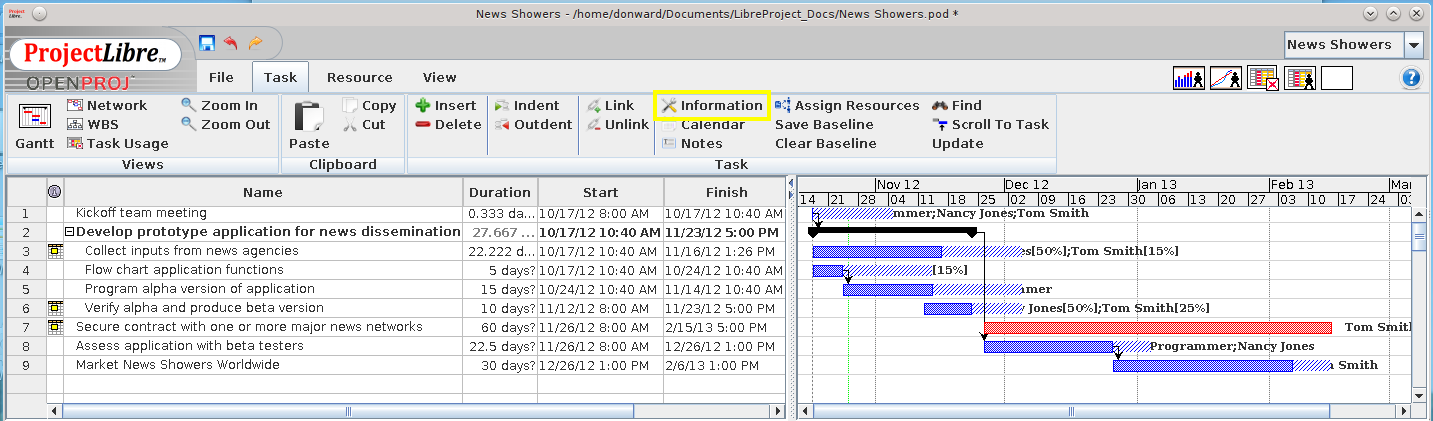Select the Market News Showers Gantt bar
The height and width of the screenshot is (421, 1433).
point(1203,366)
